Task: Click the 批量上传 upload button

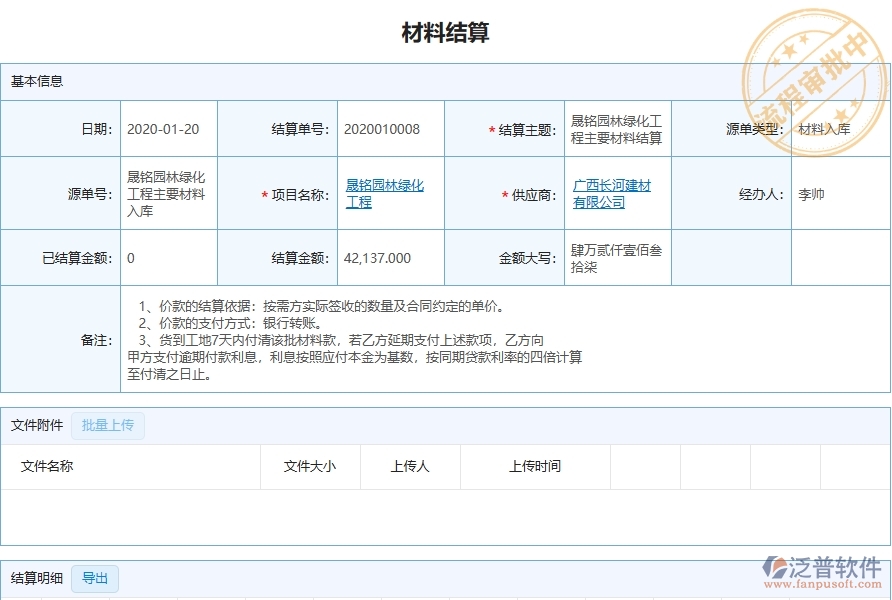Action: (107, 425)
